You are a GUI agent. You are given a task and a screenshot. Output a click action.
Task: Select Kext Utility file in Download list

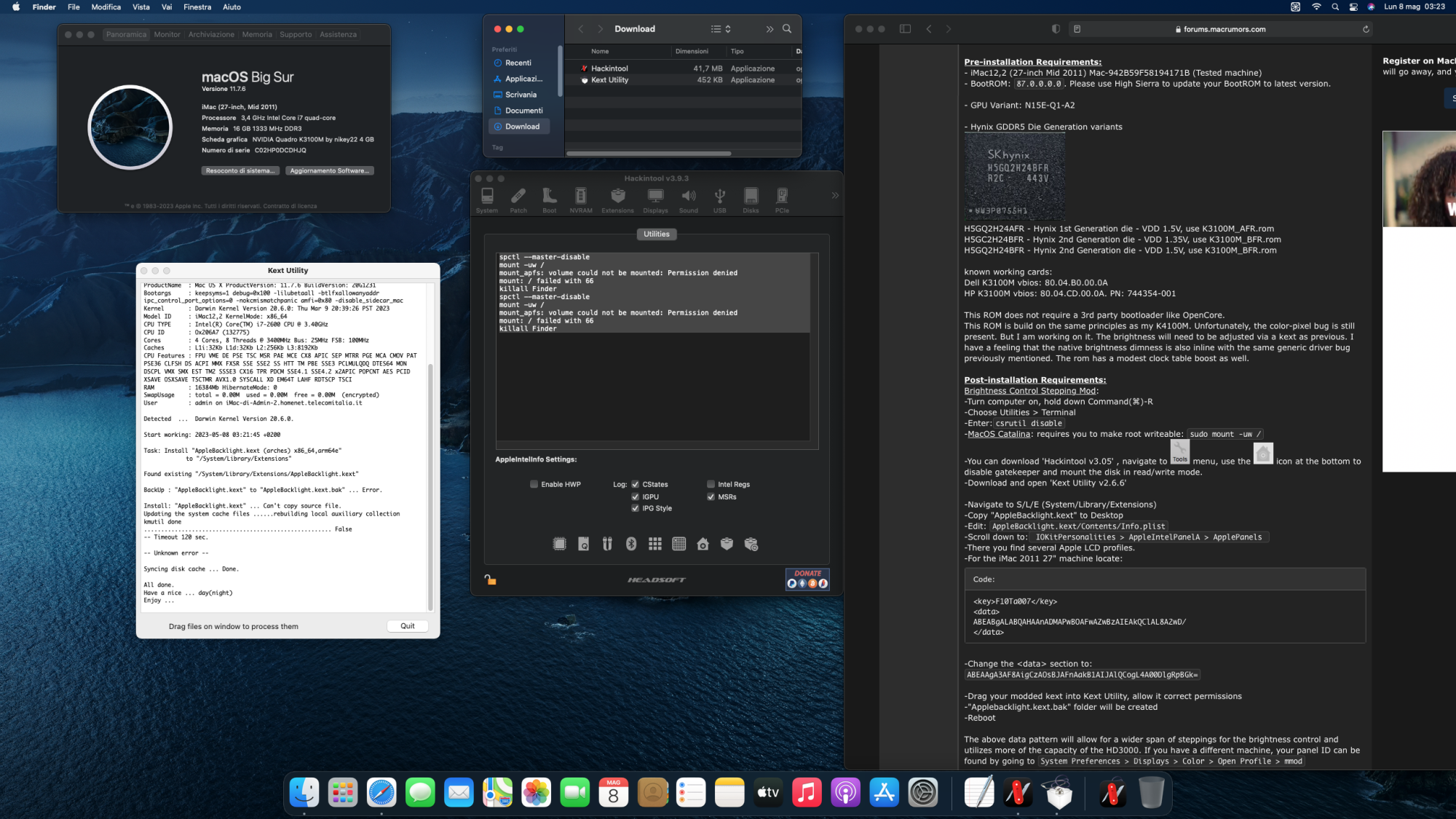pos(609,80)
